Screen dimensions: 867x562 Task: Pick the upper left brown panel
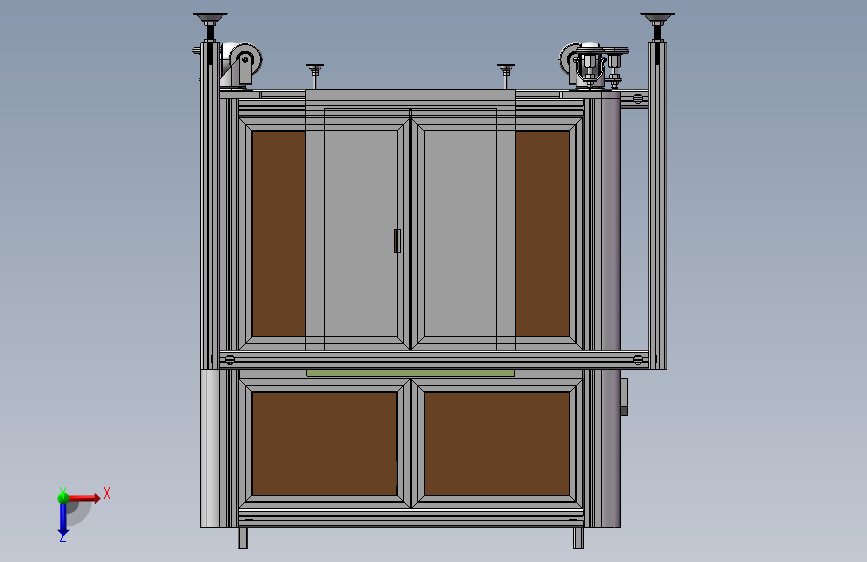tap(279, 233)
